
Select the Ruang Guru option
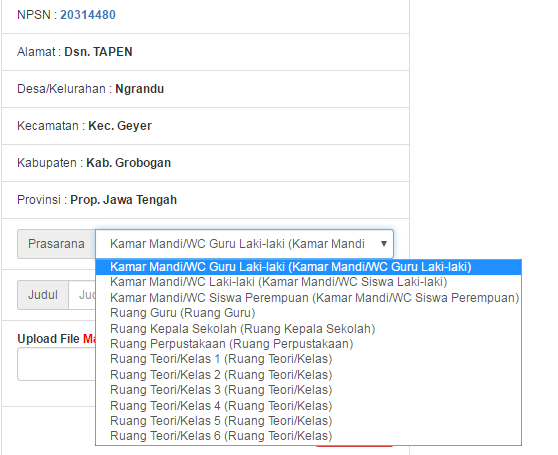point(309,313)
